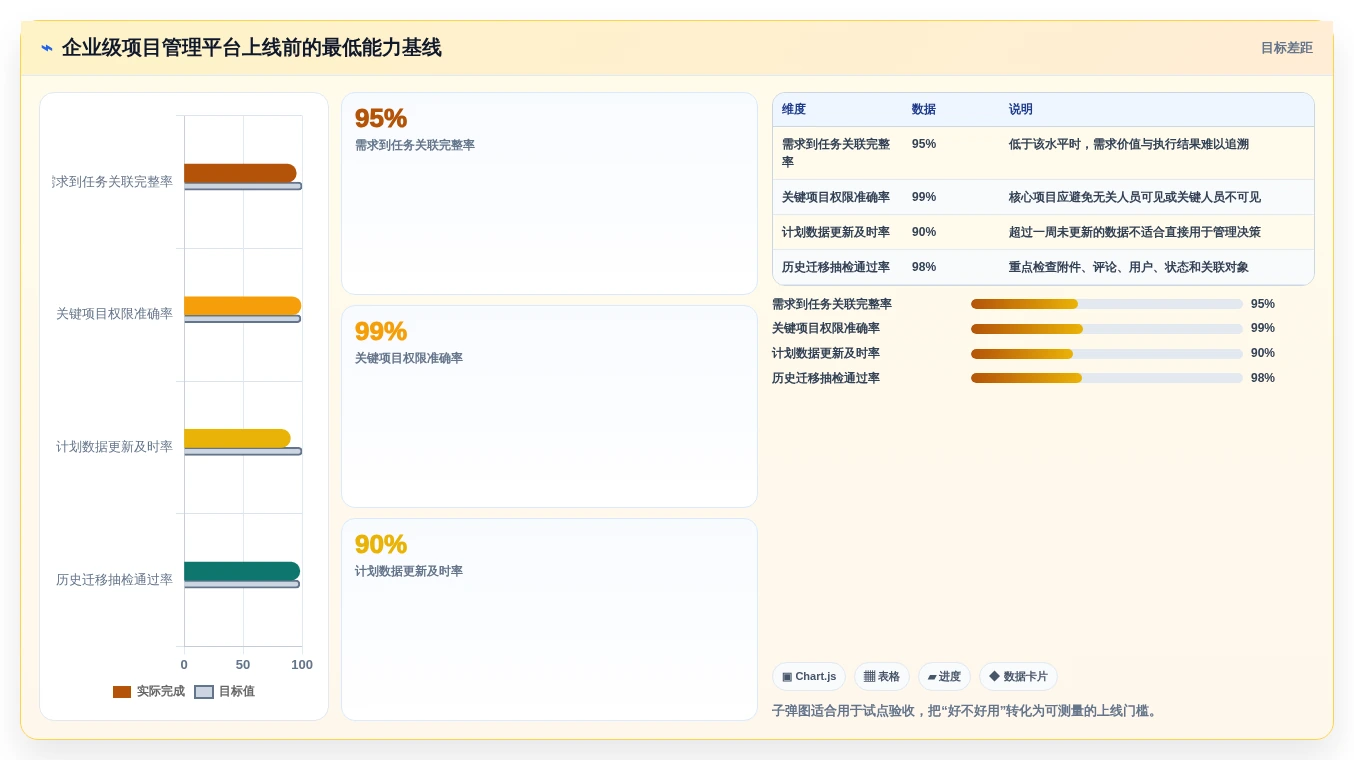The image size is (1354, 760).
Task: Click the page title 企业级项目管理平台上线前的最低能力基线
Action: tap(251, 48)
